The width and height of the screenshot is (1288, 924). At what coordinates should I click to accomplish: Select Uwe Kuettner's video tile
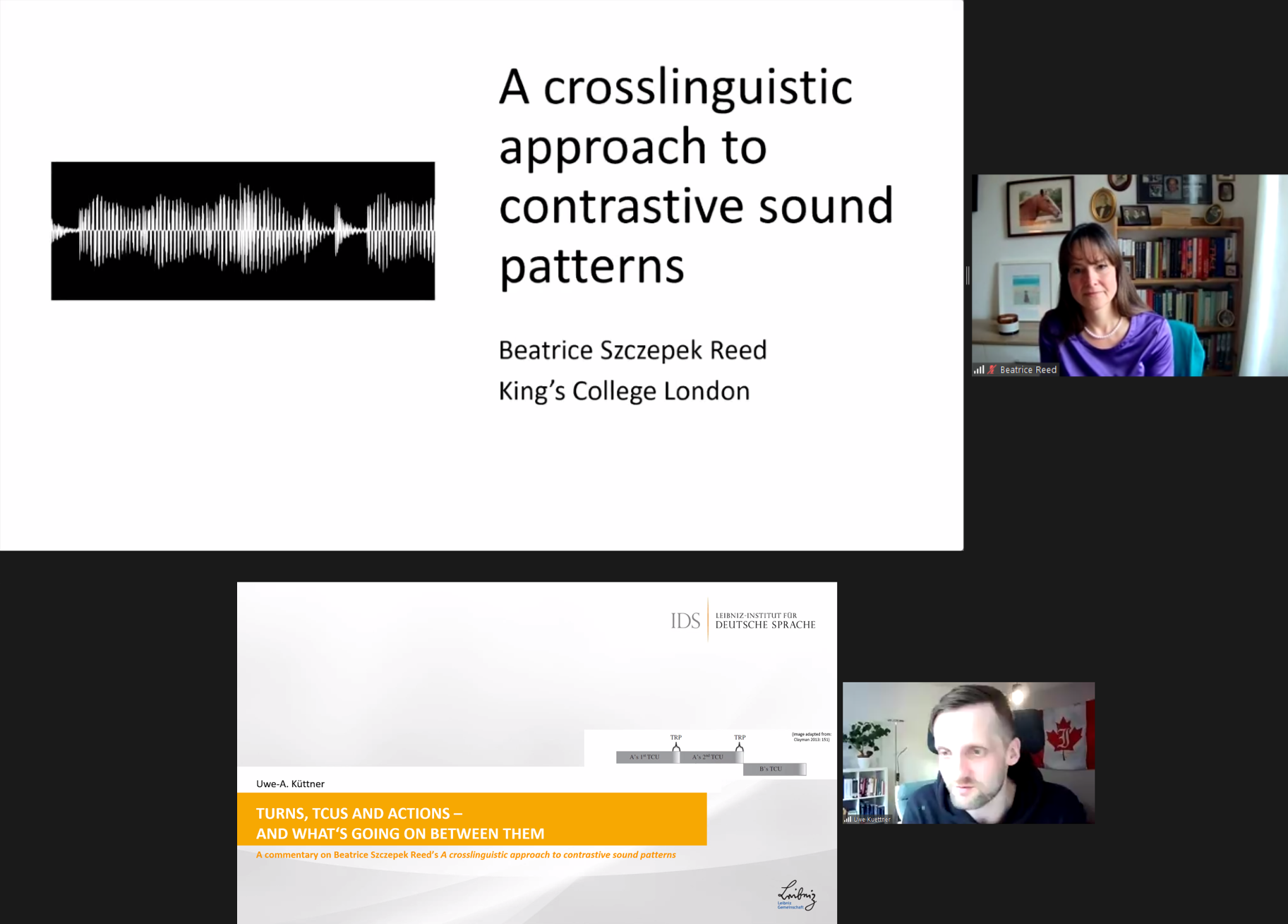968,752
